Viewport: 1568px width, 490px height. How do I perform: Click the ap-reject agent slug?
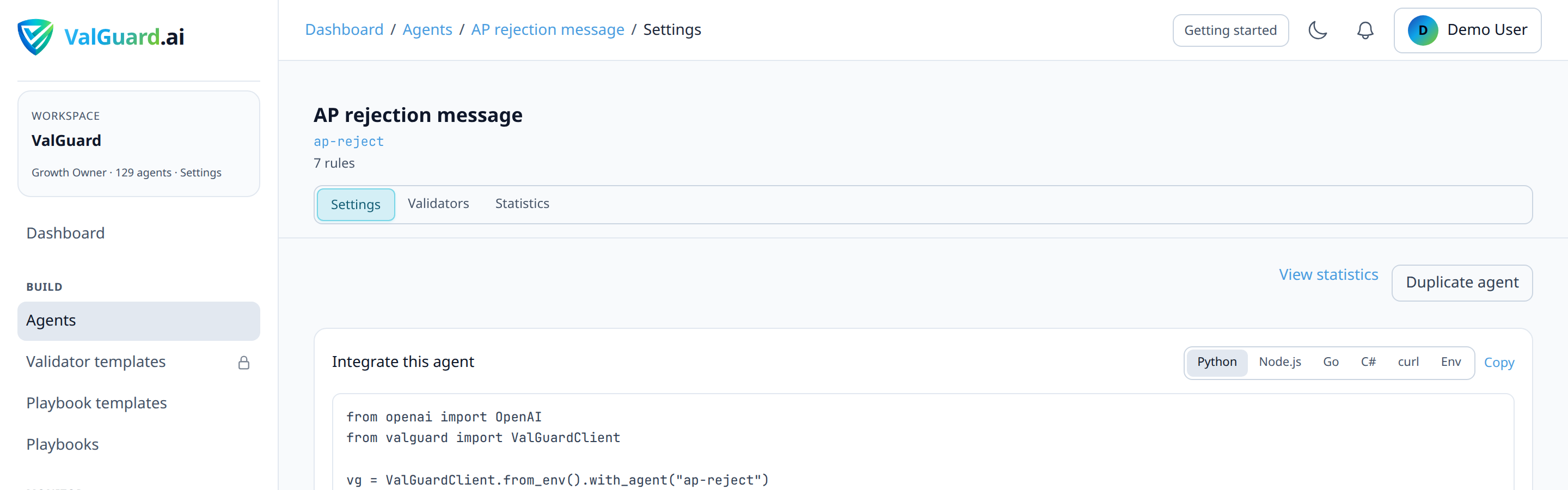point(348,141)
